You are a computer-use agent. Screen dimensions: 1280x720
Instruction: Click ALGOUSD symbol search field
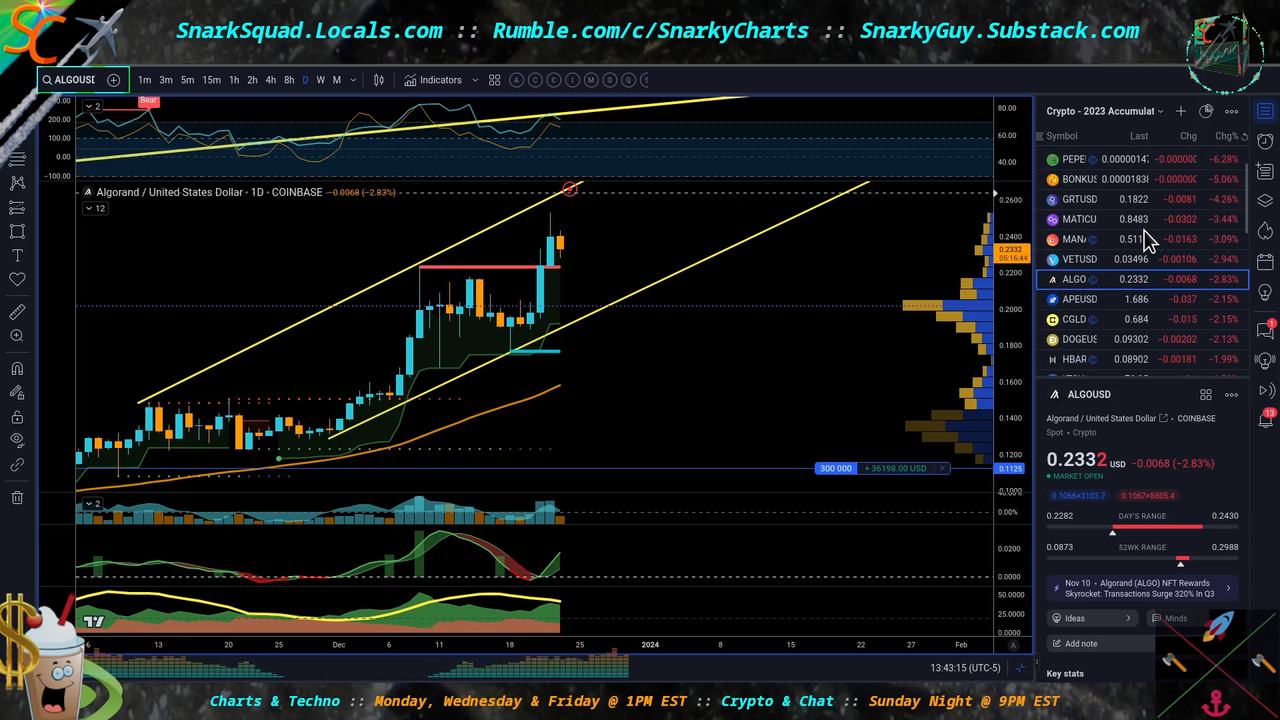[x=70, y=80]
